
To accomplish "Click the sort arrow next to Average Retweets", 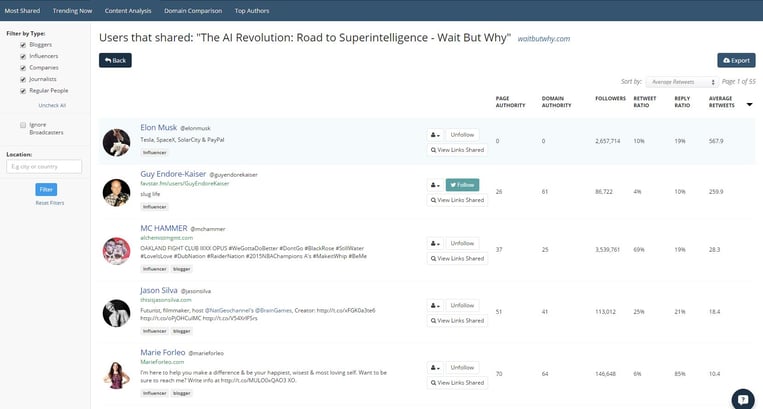I will [x=749, y=105].
